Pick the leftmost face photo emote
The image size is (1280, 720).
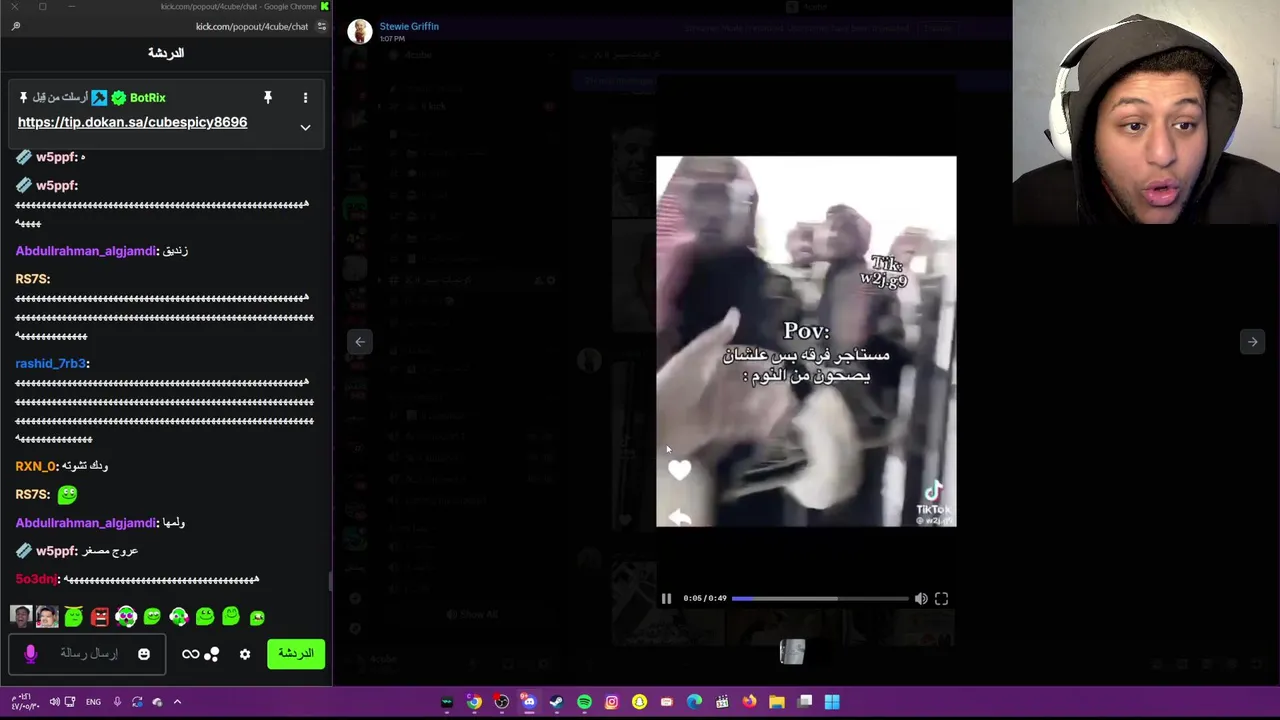tap(21, 617)
